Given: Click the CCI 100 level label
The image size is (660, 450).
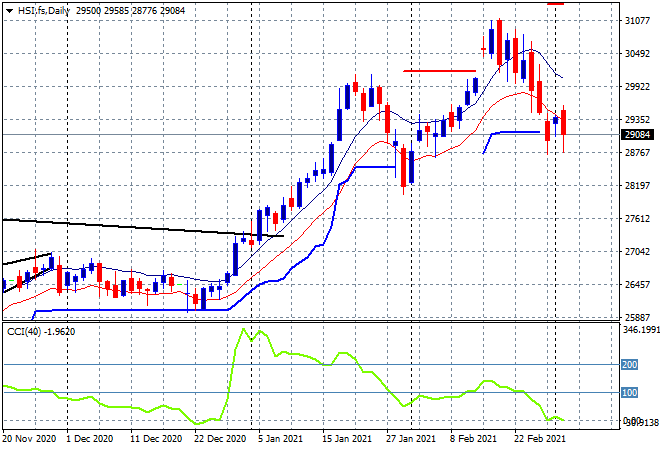Looking at the screenshot, I should pyautogui.click(x=630, y=393).
